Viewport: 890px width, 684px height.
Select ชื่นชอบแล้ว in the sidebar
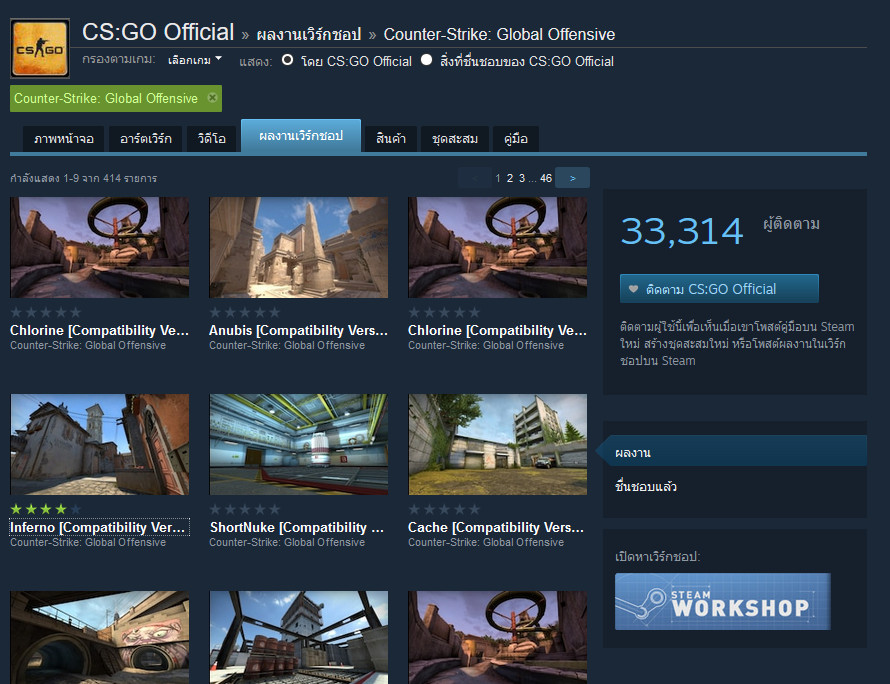(645, 486)
